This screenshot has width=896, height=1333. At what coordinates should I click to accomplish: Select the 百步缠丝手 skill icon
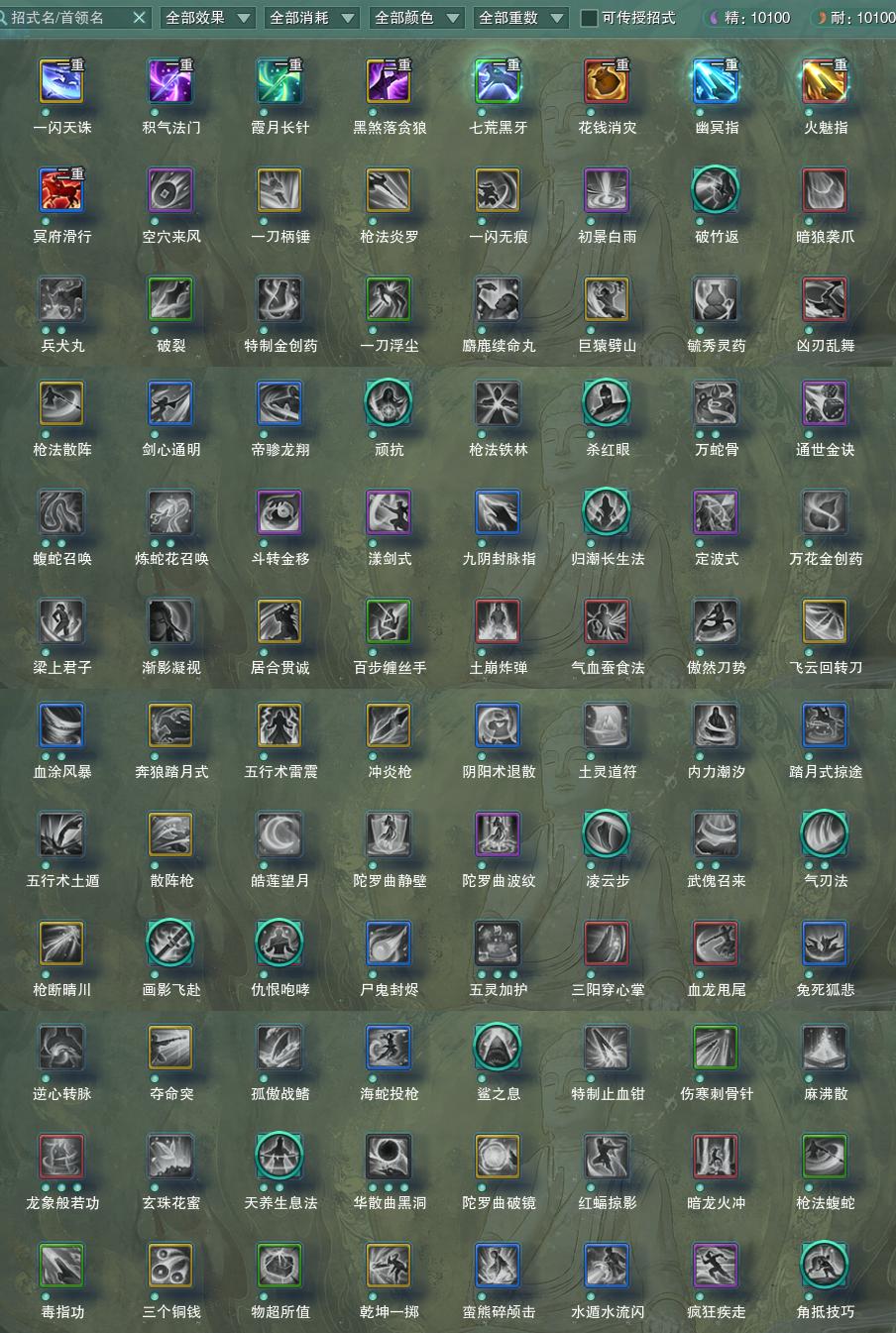click(389, 621)
